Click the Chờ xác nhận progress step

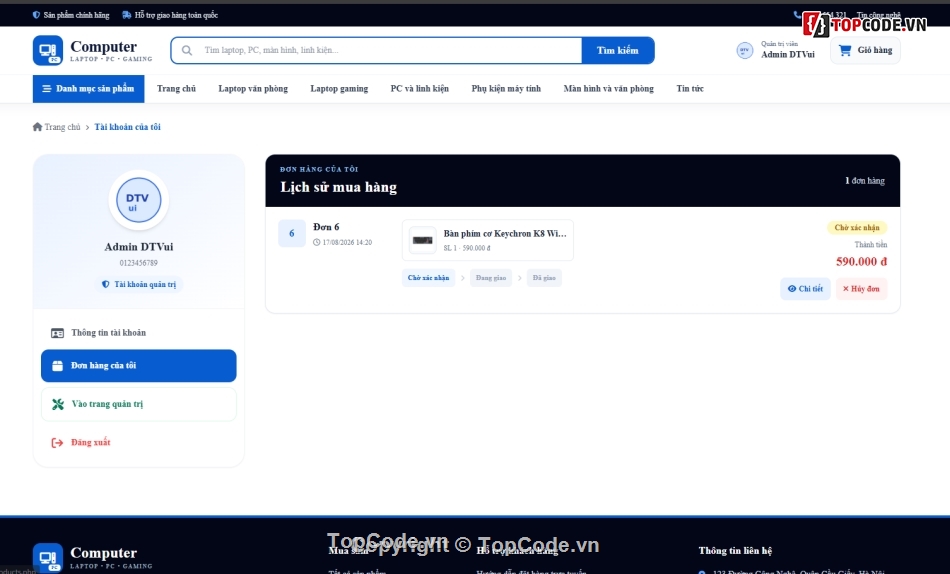coord(428,278)
